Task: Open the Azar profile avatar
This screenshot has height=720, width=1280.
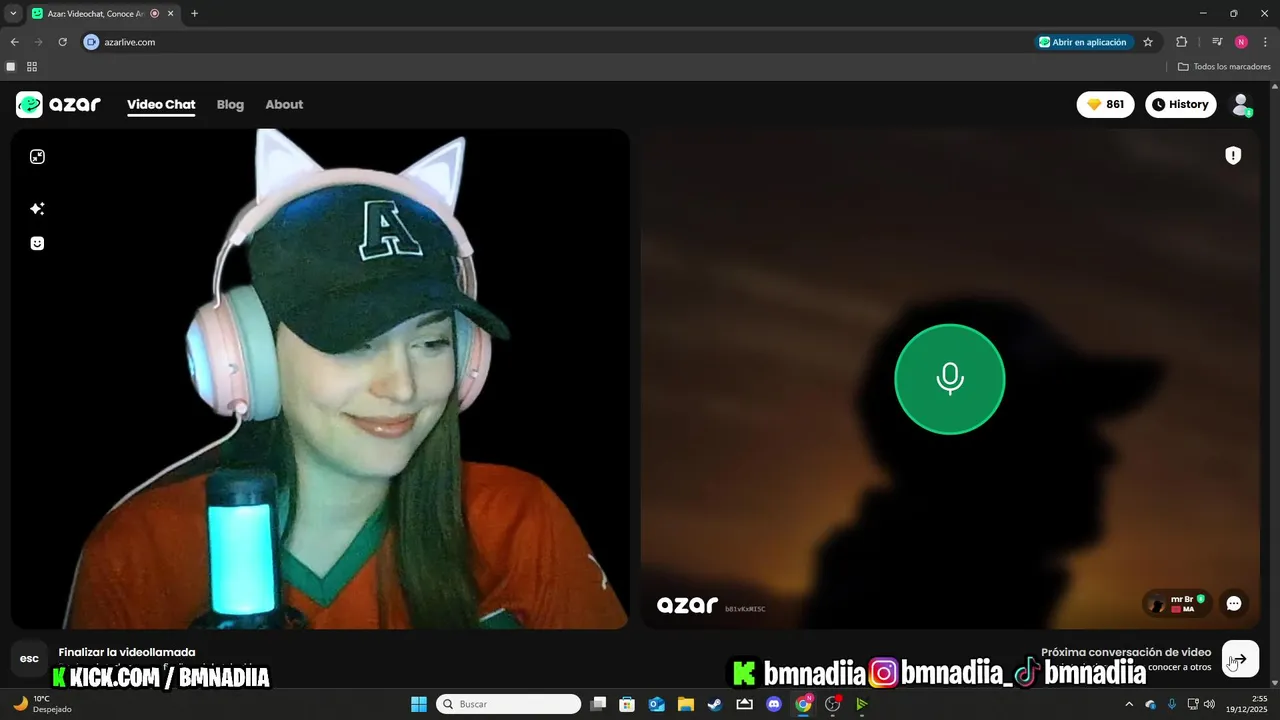Action: pyautogui.click(x=1241, y=104)
